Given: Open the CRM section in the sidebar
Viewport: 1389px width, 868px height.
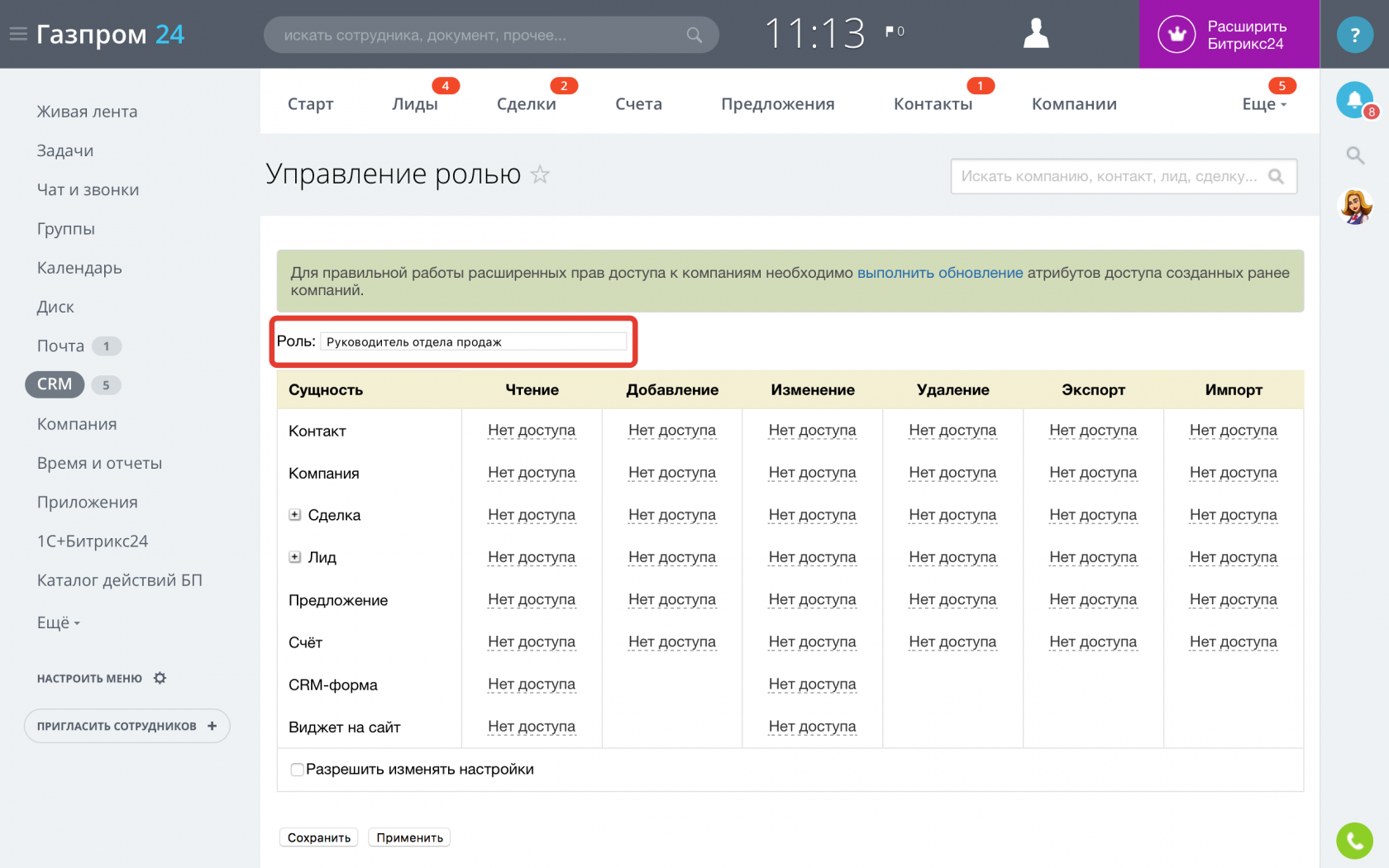Looking at the screenshot, I should pyautogui.click(x=55, y=384).
